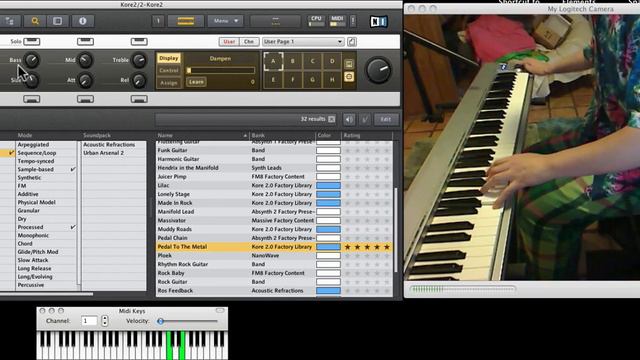Image resolution: width=640 pixels, height=360 pixels.
Task: Select the Control tab
Action: pos(169,71)
